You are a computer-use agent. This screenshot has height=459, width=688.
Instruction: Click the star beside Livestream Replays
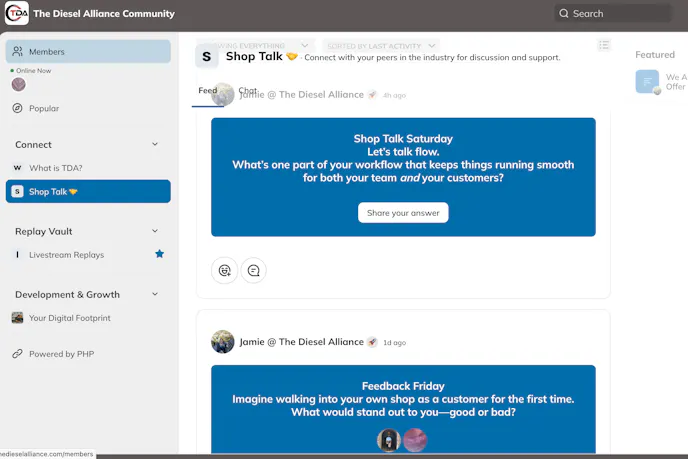159,255
